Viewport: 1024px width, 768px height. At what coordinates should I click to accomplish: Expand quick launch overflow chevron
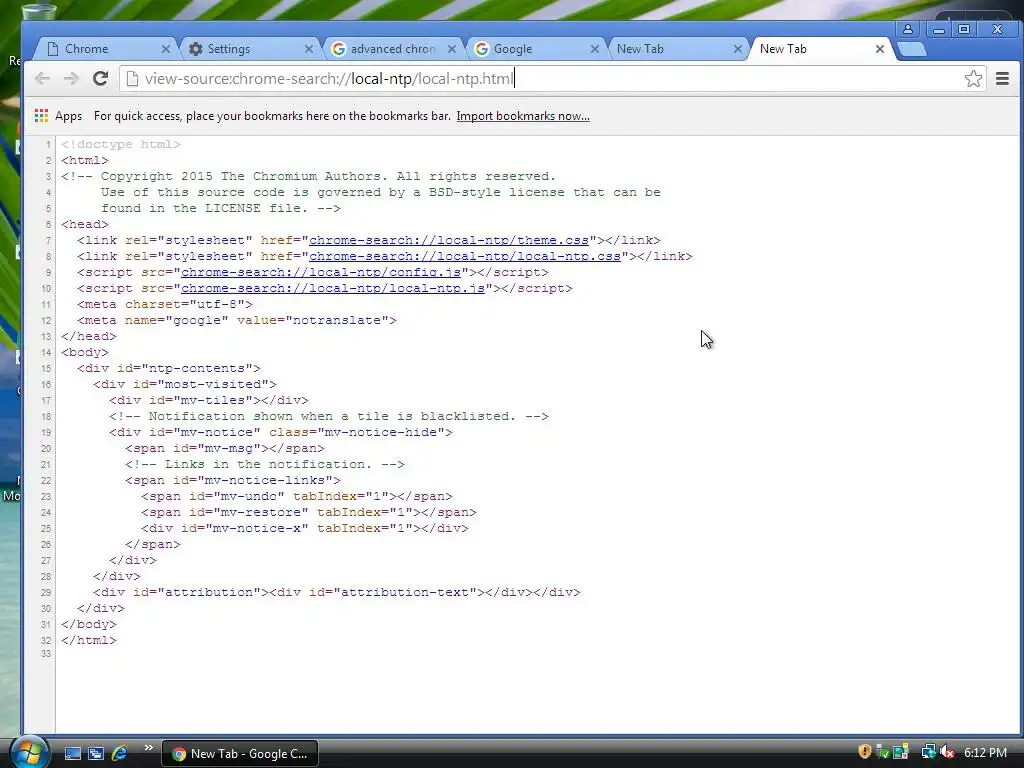148,748
